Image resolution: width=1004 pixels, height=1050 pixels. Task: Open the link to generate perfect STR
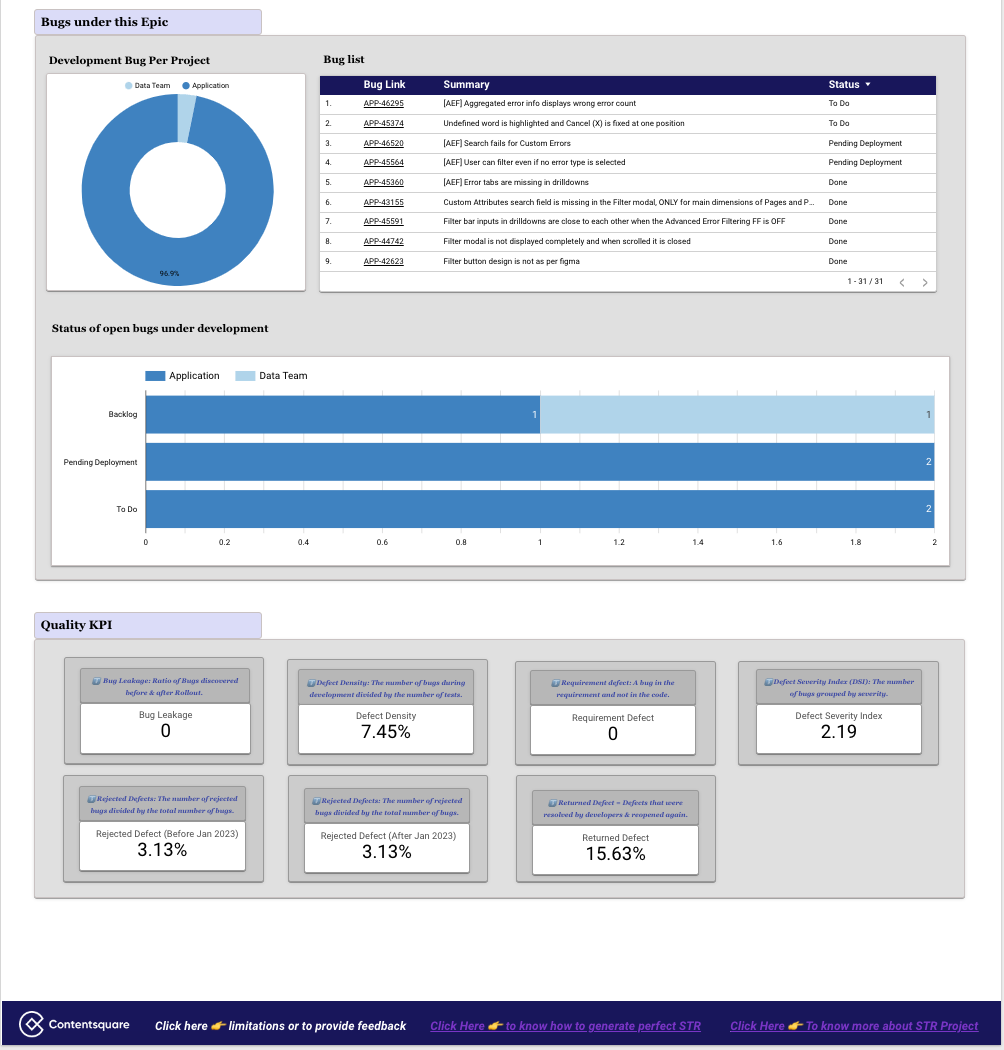[565, 1026]
